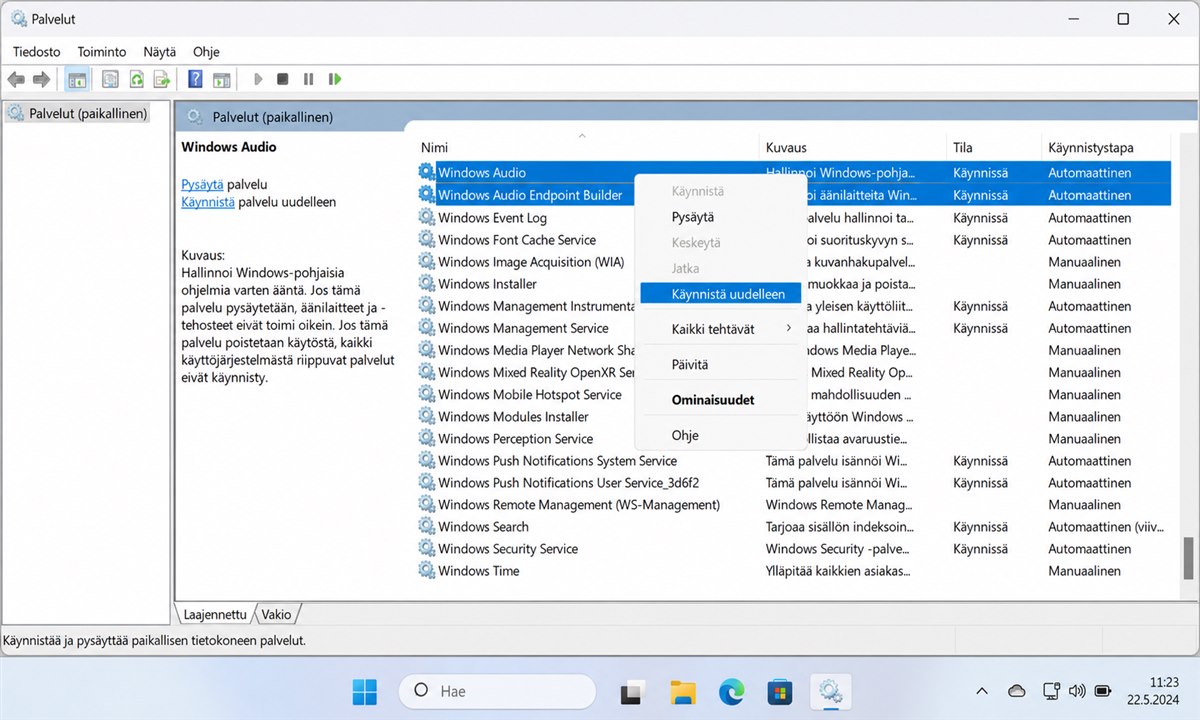
Task: Click the gear icon beside Windows Installer
Action: pos(427,284)
